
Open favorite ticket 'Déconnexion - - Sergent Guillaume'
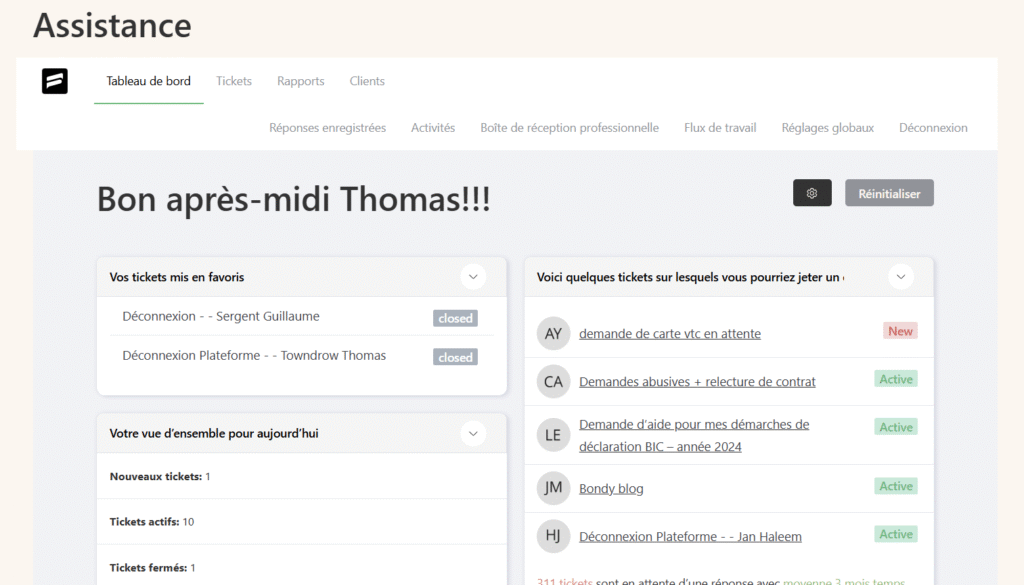(x=221, y=316)
